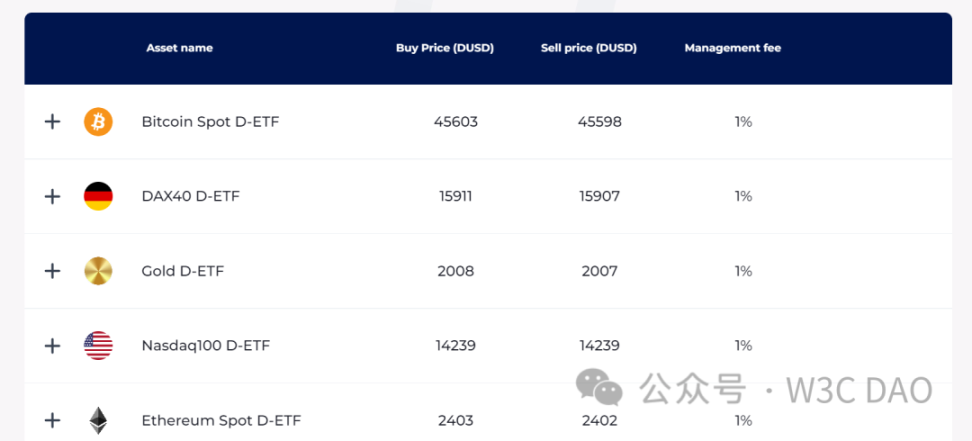Sort by Buy Price (DUSD) header
This screenshot has height=441, width=972.
pyautogui.click(x=444, y=48)
